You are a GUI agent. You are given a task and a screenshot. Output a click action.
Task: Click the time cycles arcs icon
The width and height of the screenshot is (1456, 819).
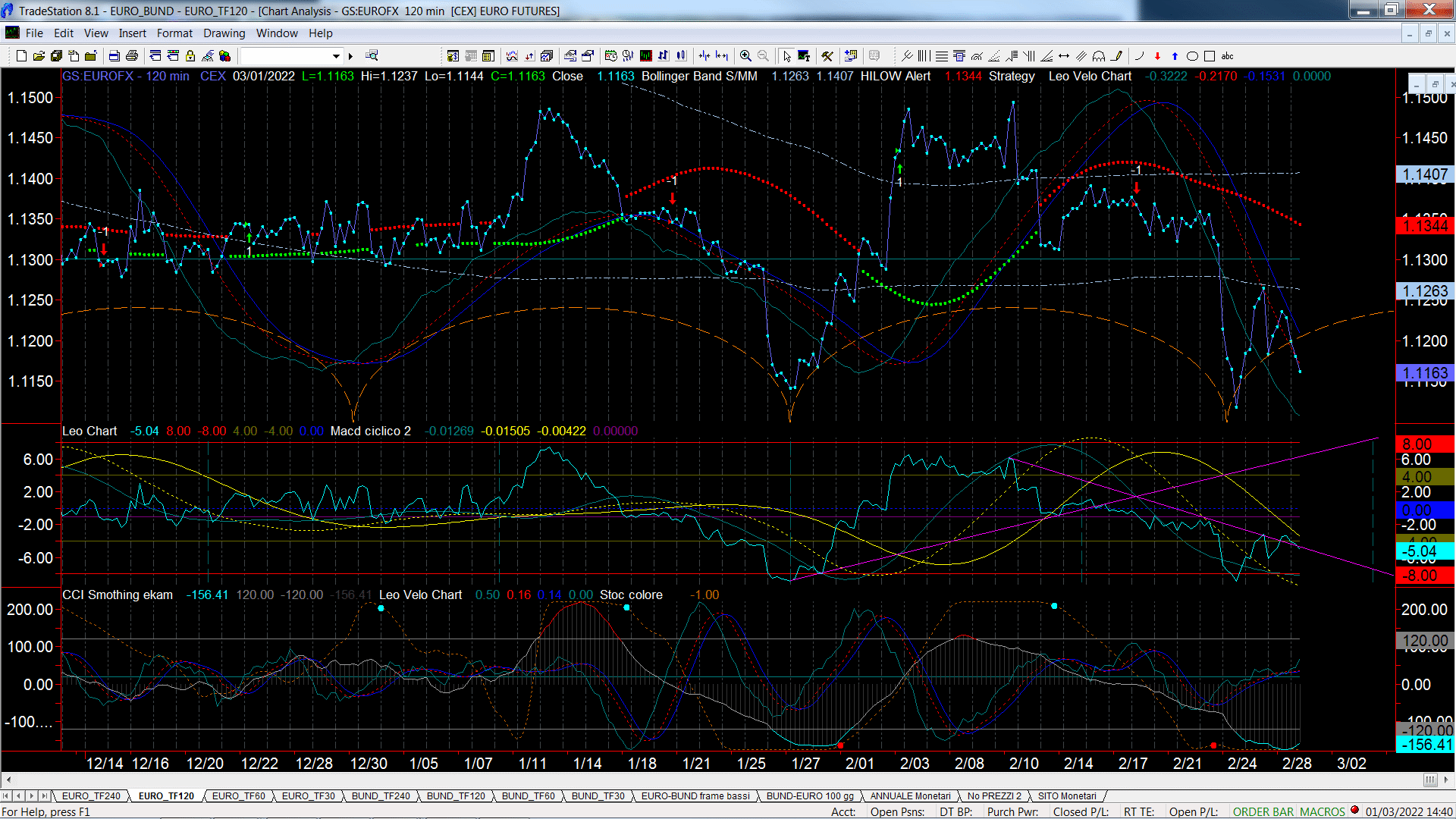(x=1099, y=56)
